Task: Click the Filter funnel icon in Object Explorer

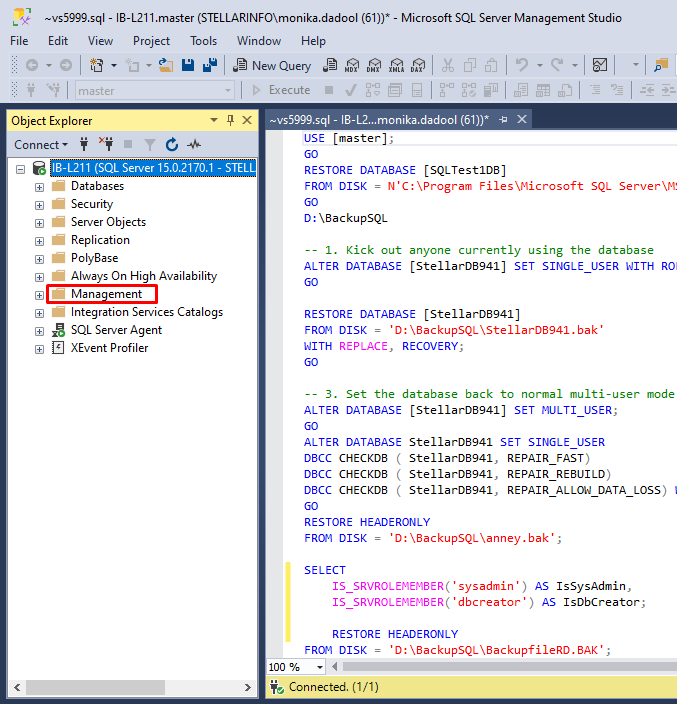Action: tap(150, 145)
